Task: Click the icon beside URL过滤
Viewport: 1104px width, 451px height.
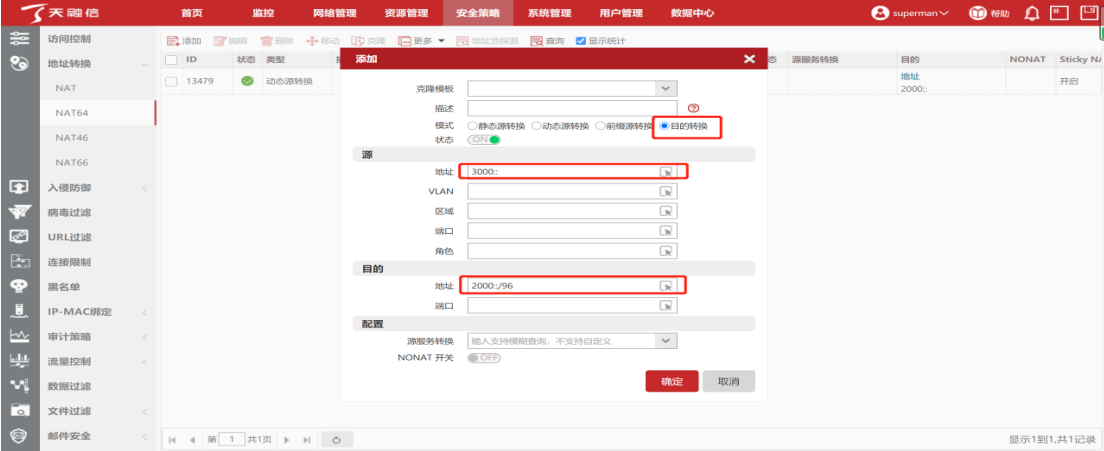Action: tap(19, 237)
